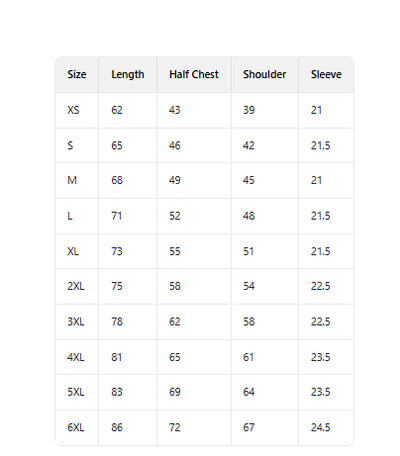Click the 6XL size row label
This screenshot has height=456, width=400.
[x=76, y=427]
